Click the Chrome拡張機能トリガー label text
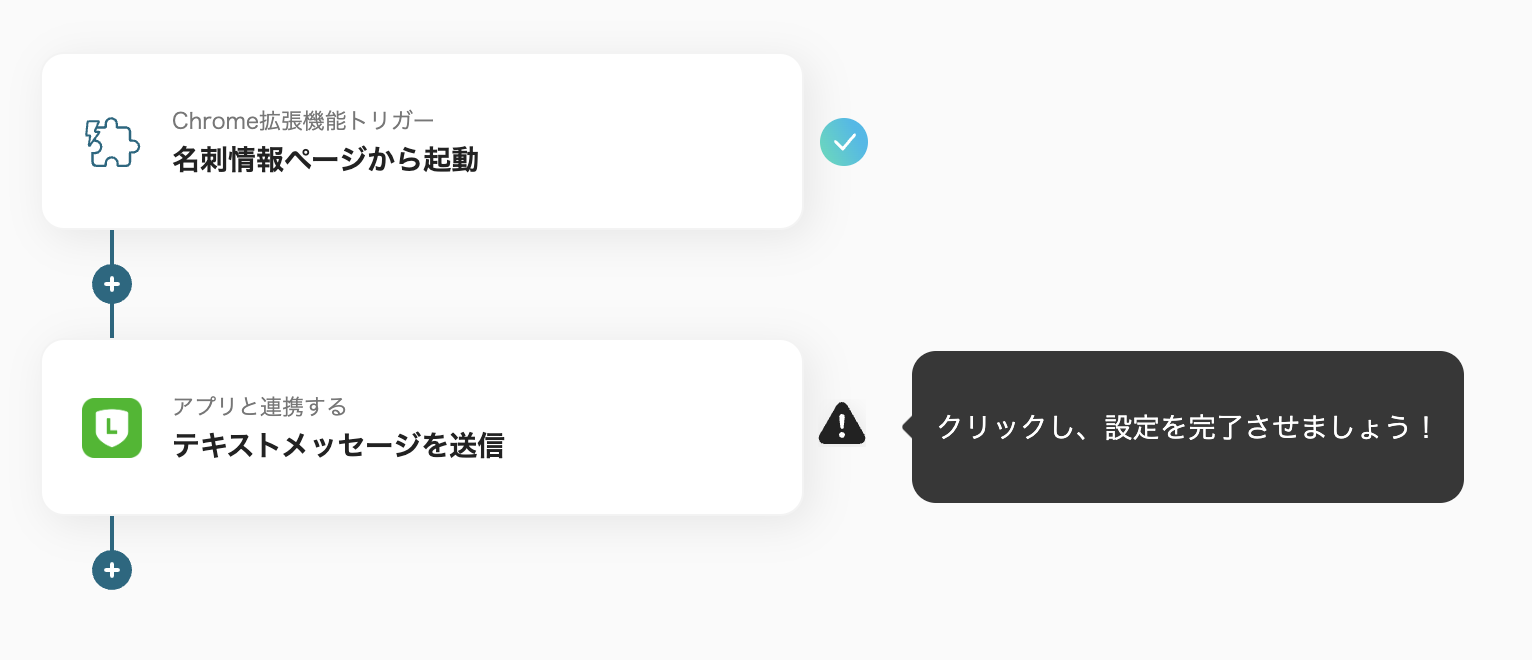Image resolution: width=1532 pixels, height=660 pixels. click(303, 121)
